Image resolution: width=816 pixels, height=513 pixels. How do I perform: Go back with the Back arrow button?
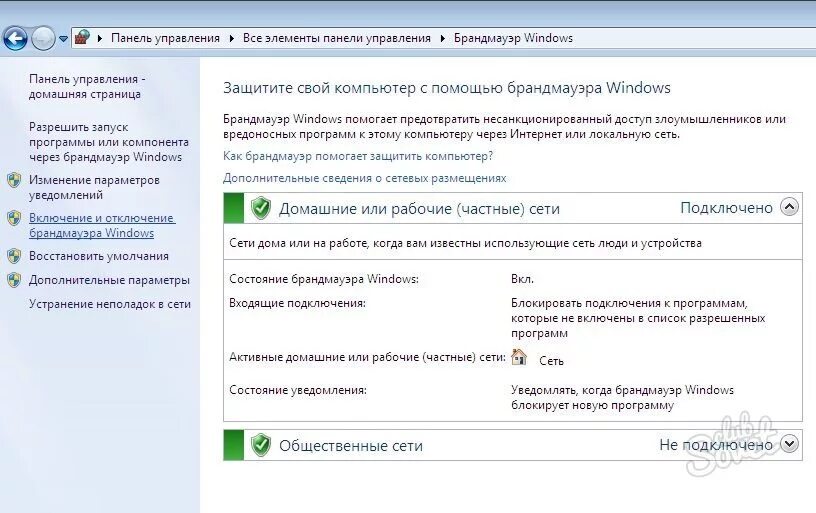tap(15, 38)
